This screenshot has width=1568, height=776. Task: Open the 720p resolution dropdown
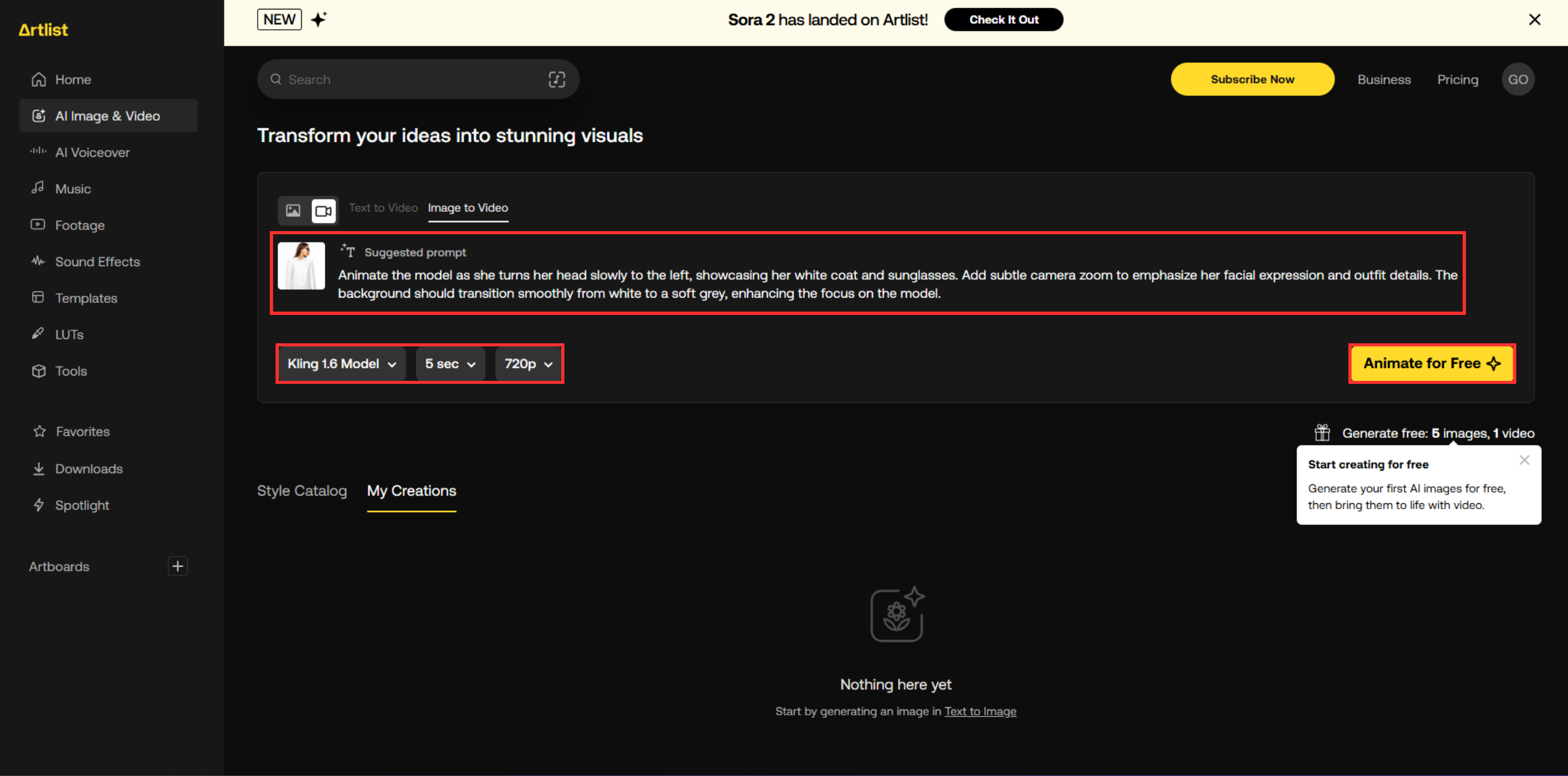(527, 364)
